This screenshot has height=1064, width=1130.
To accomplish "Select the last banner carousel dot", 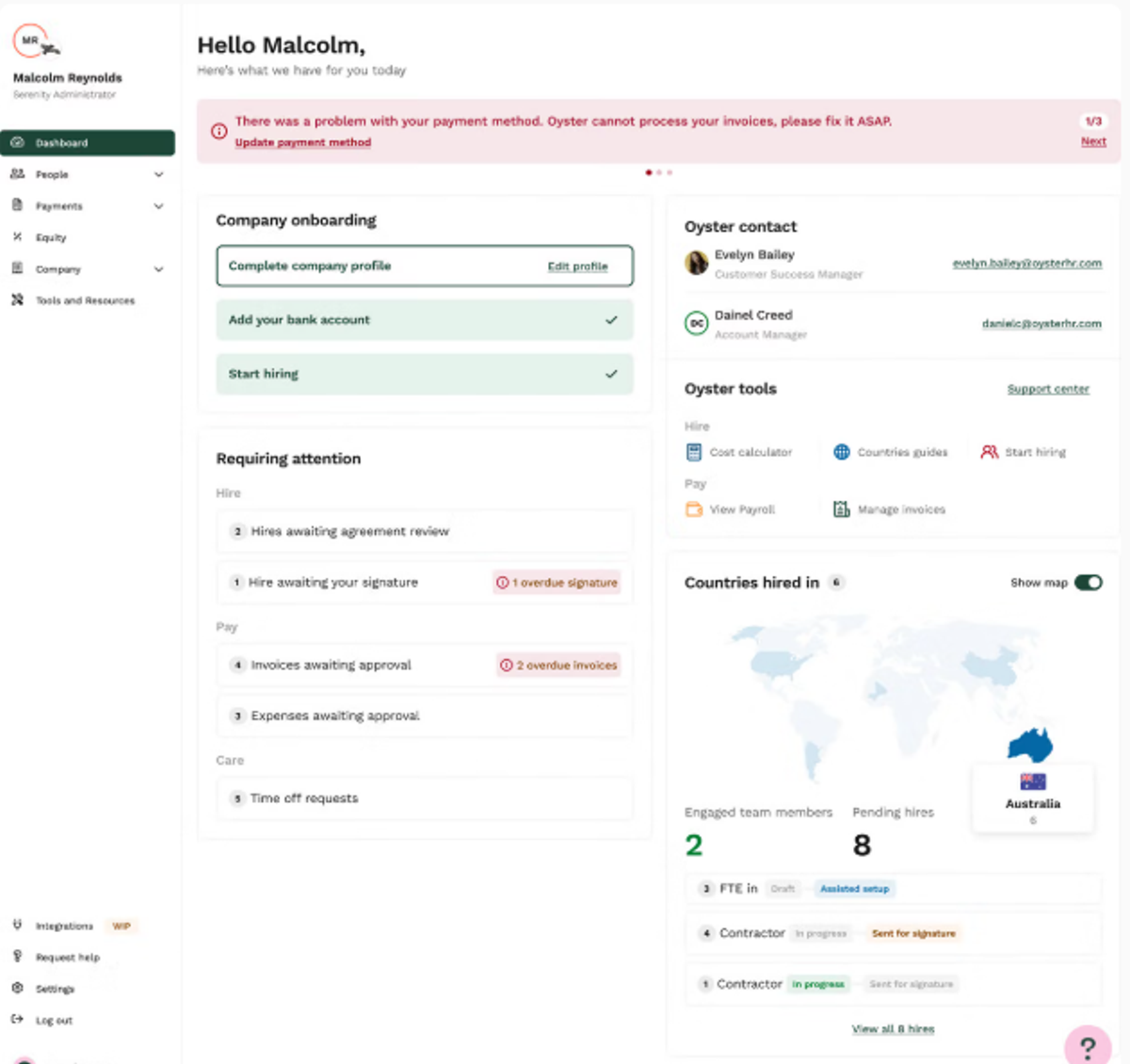I will point(670,172).
